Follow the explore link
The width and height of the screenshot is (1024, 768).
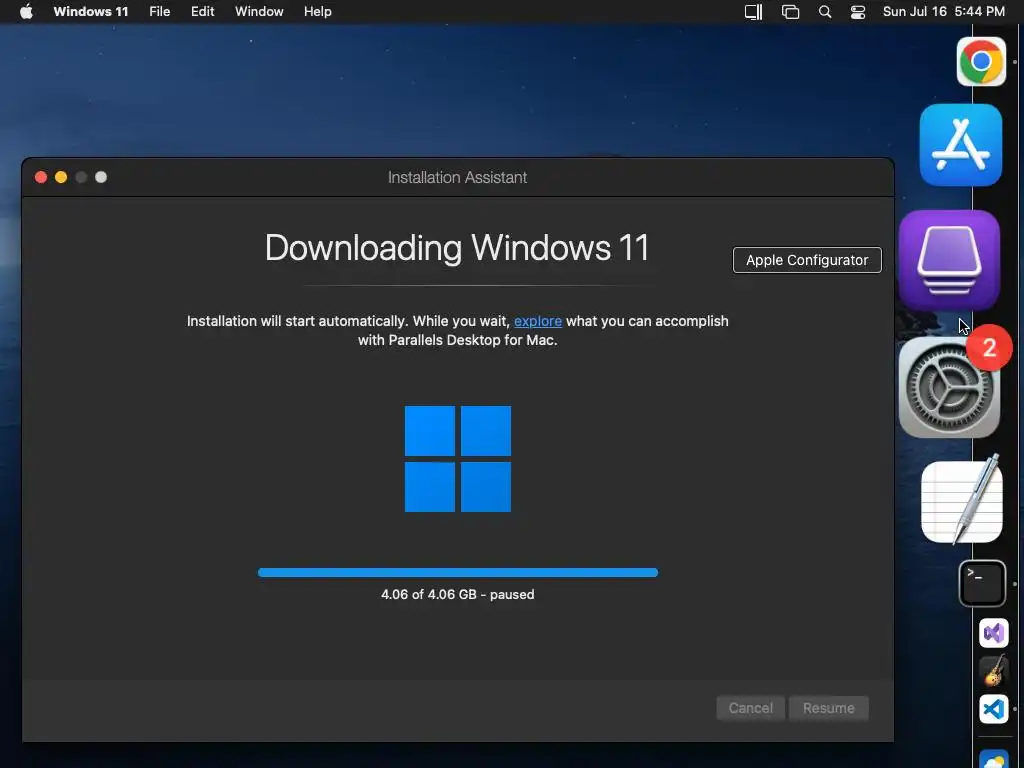537,321
